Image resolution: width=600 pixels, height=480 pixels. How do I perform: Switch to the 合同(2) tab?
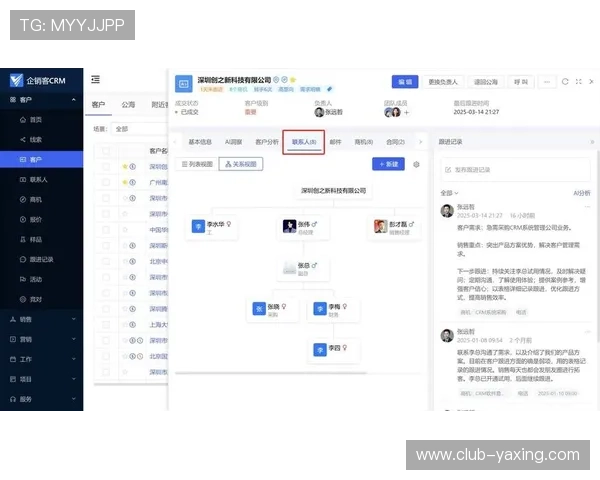(x=395, y=142)
